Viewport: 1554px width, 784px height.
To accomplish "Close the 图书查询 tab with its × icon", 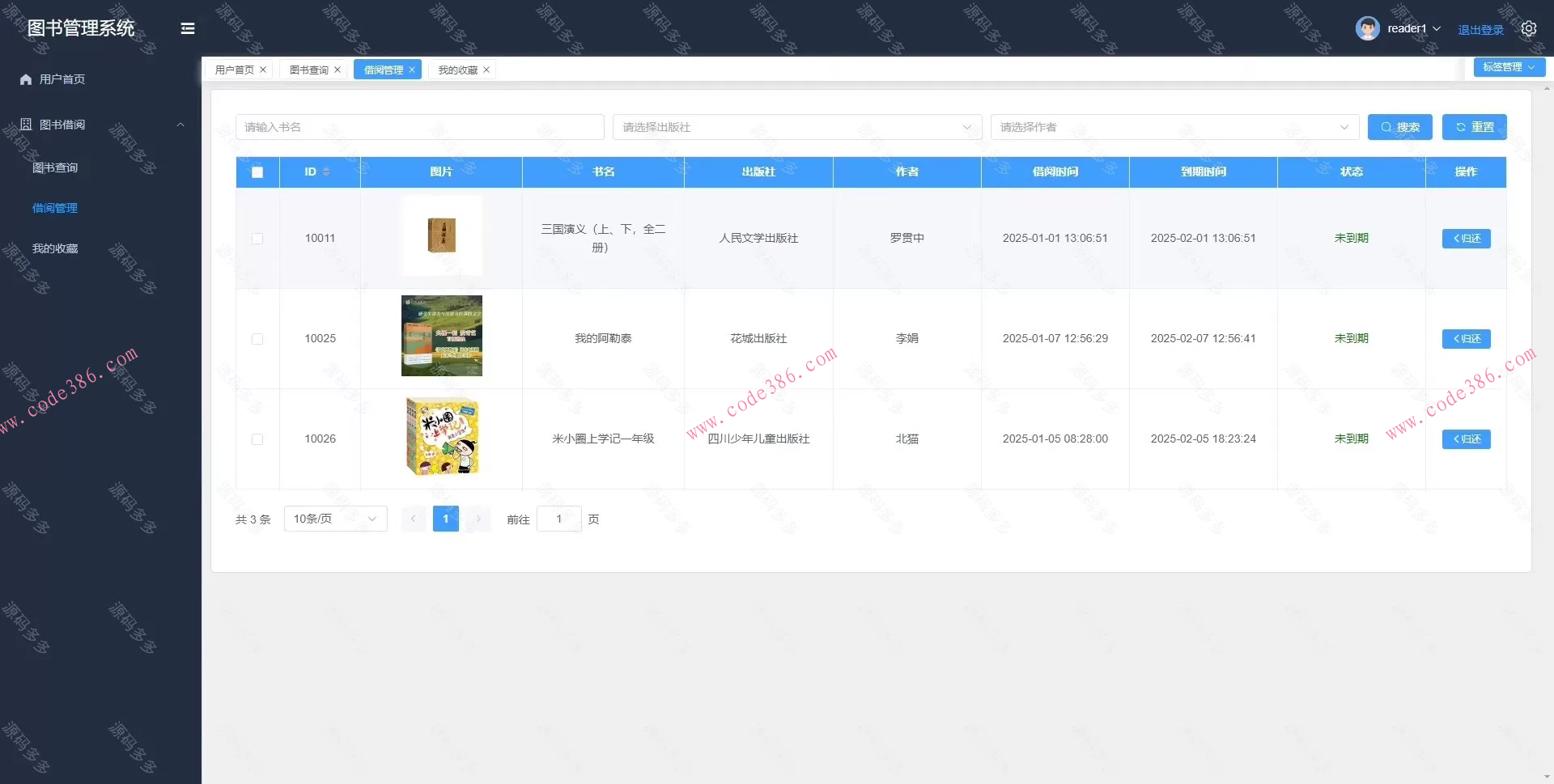I will coord(338,69).
